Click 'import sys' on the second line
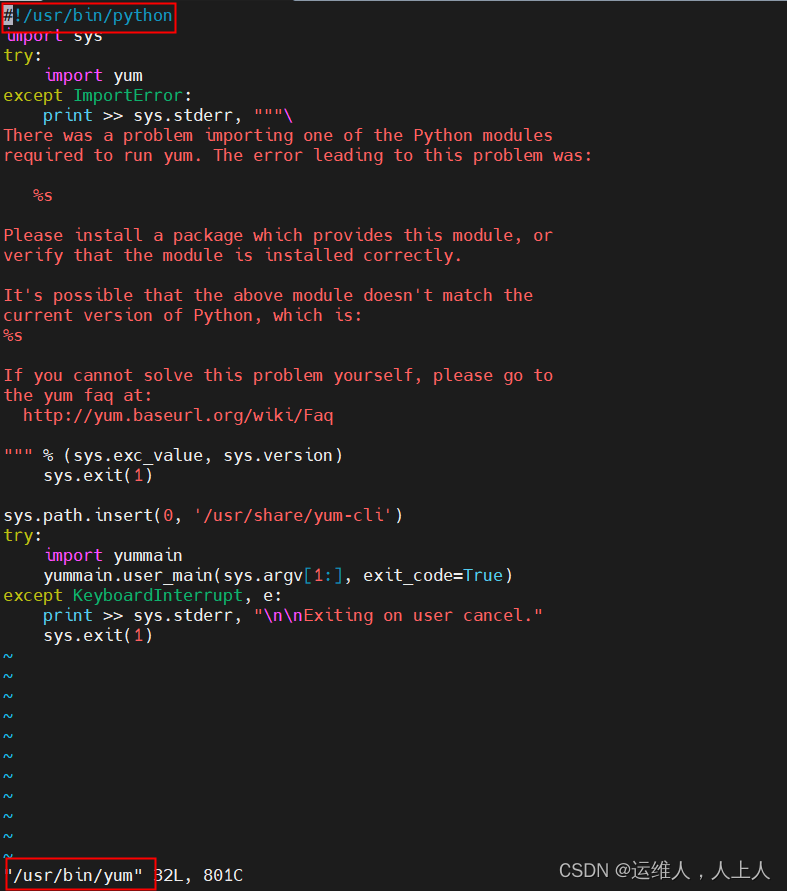The image size is (787, 891). click(53, 36)
